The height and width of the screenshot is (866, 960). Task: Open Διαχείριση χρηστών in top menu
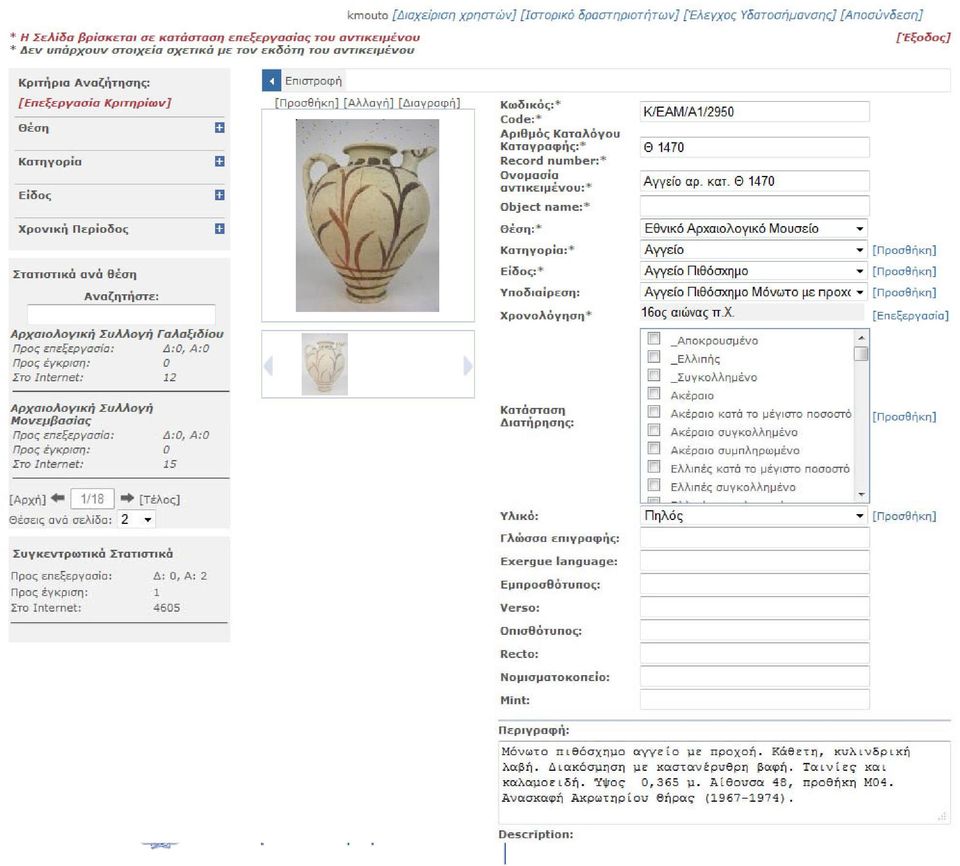tap(454, 15)
